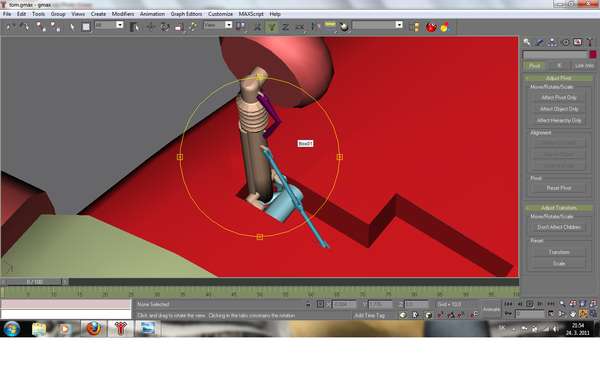Click the Undo arrow icon in toolbar
Screen dimensions: 600x391
tap(11, 27)
